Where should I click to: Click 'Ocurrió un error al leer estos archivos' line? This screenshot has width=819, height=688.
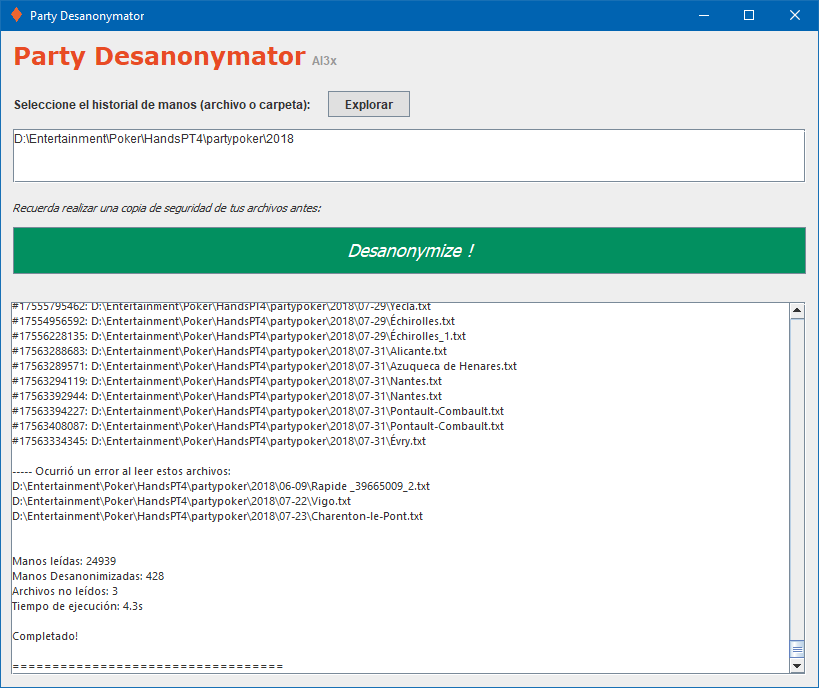(122, 471)
